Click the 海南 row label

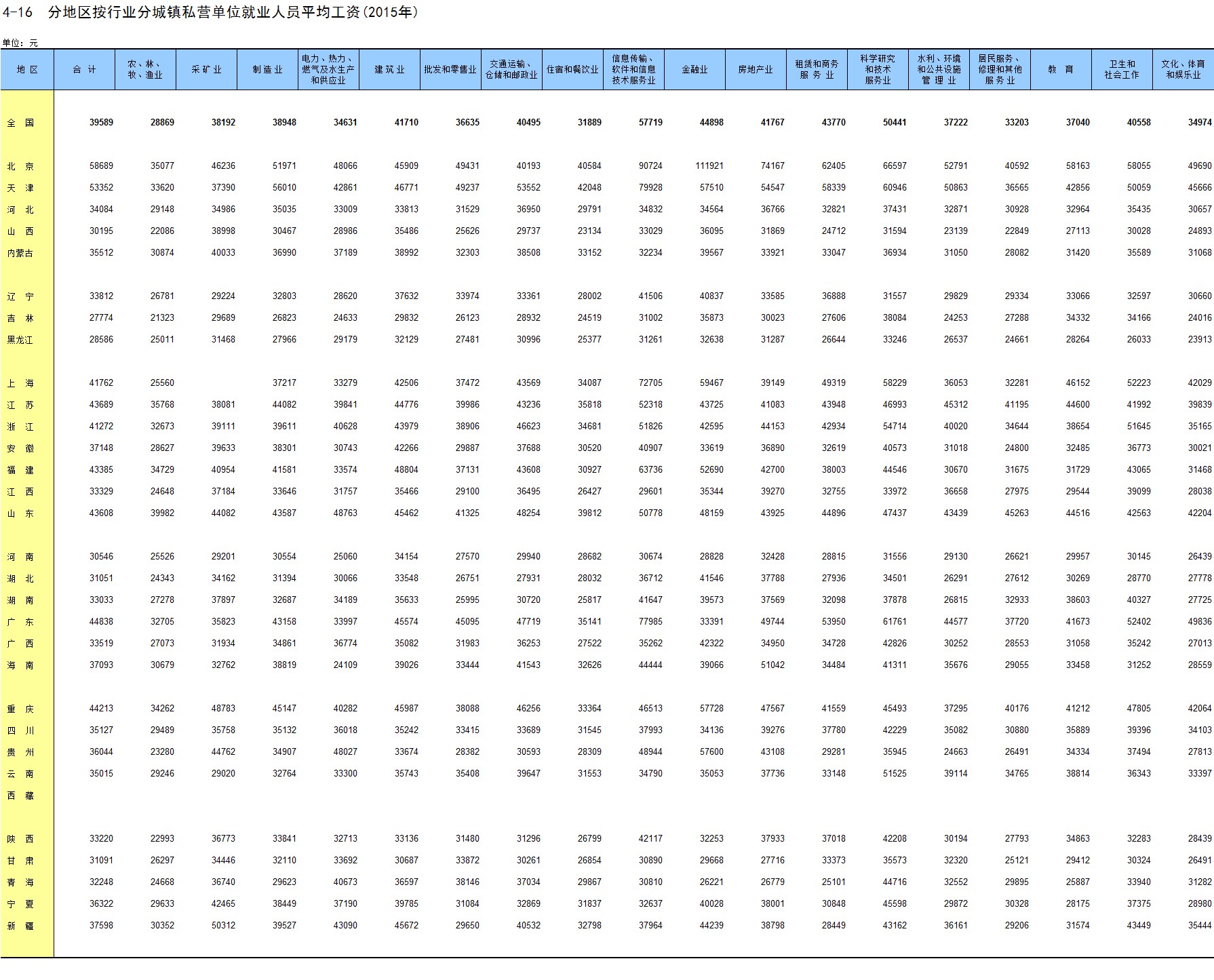click(x=20, y=666)
